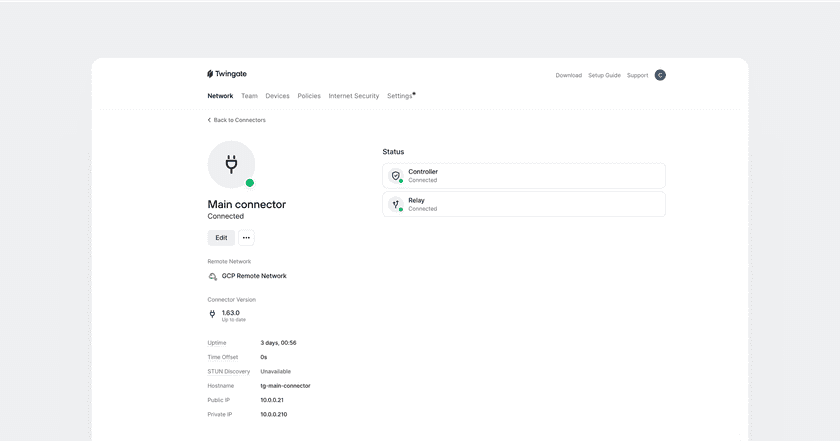The height and width of the screenshot is (441, 840).
Task: Go to the Policies tab
Action: [x=309, y=96]
